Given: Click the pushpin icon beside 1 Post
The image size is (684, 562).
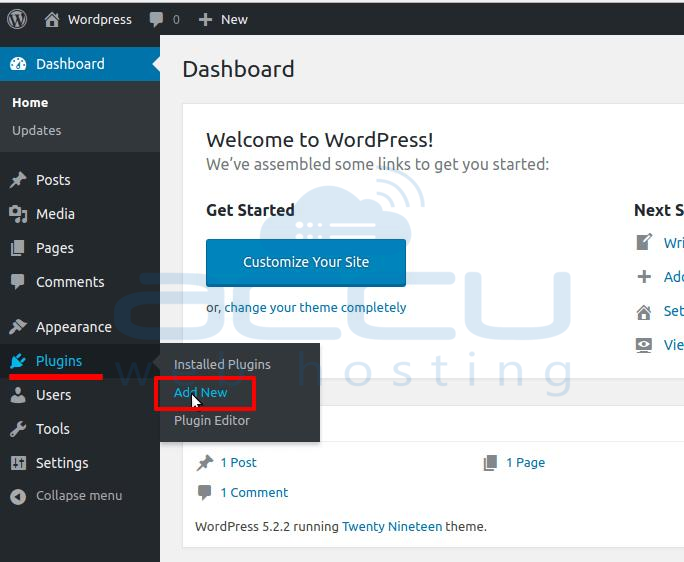Looking at the screenshot, I should (x=205, y=463).
